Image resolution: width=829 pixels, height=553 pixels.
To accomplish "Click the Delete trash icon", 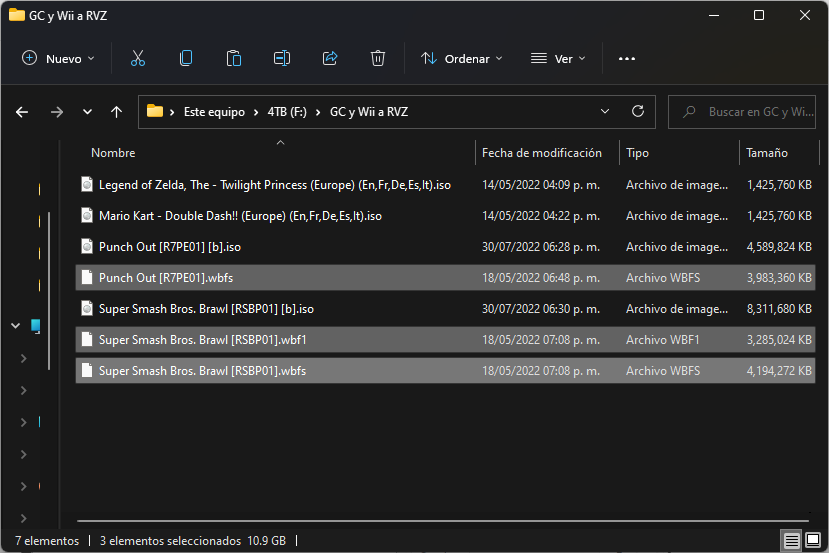I will [377, 58].
